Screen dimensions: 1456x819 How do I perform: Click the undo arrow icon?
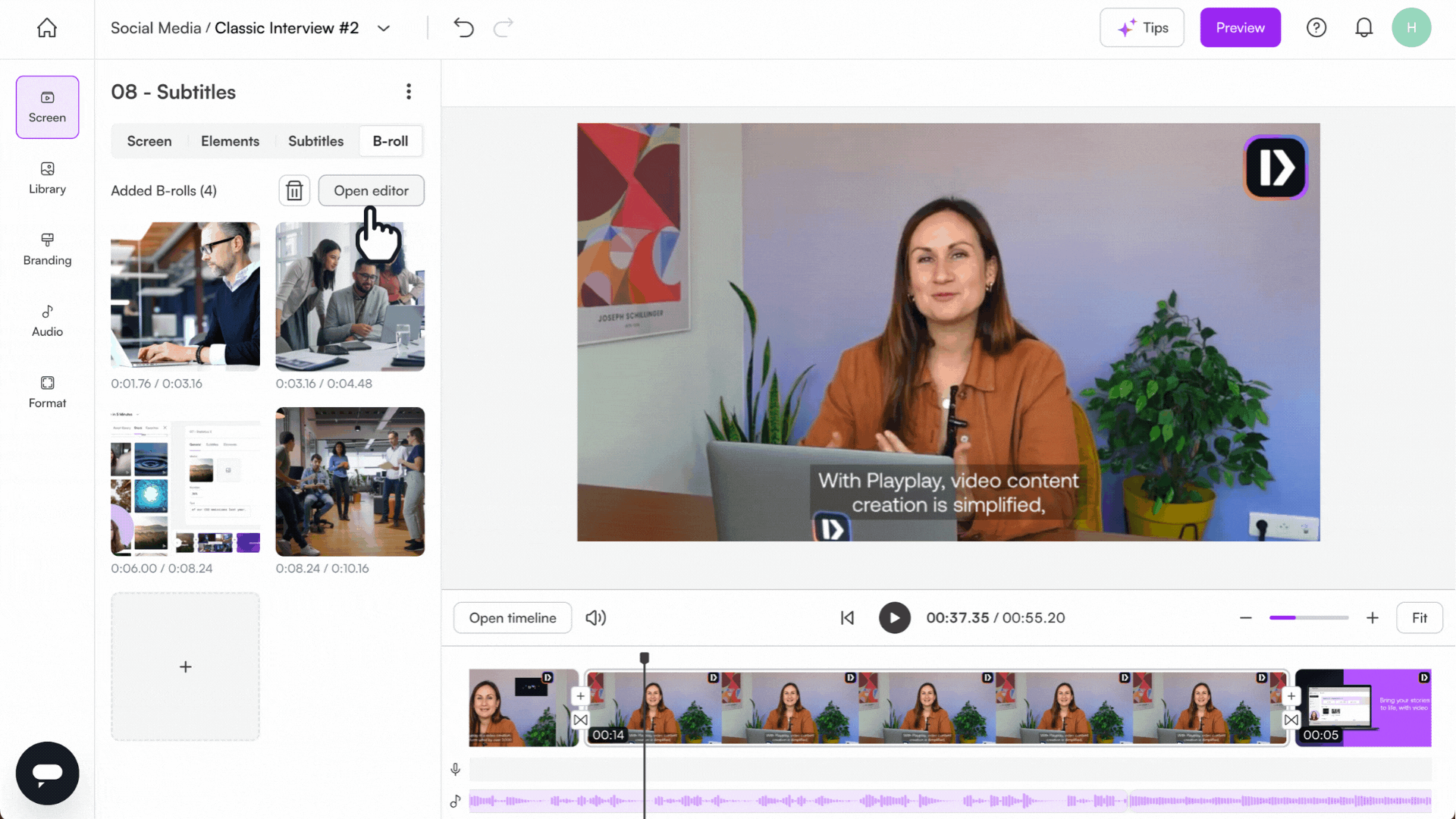463,28
